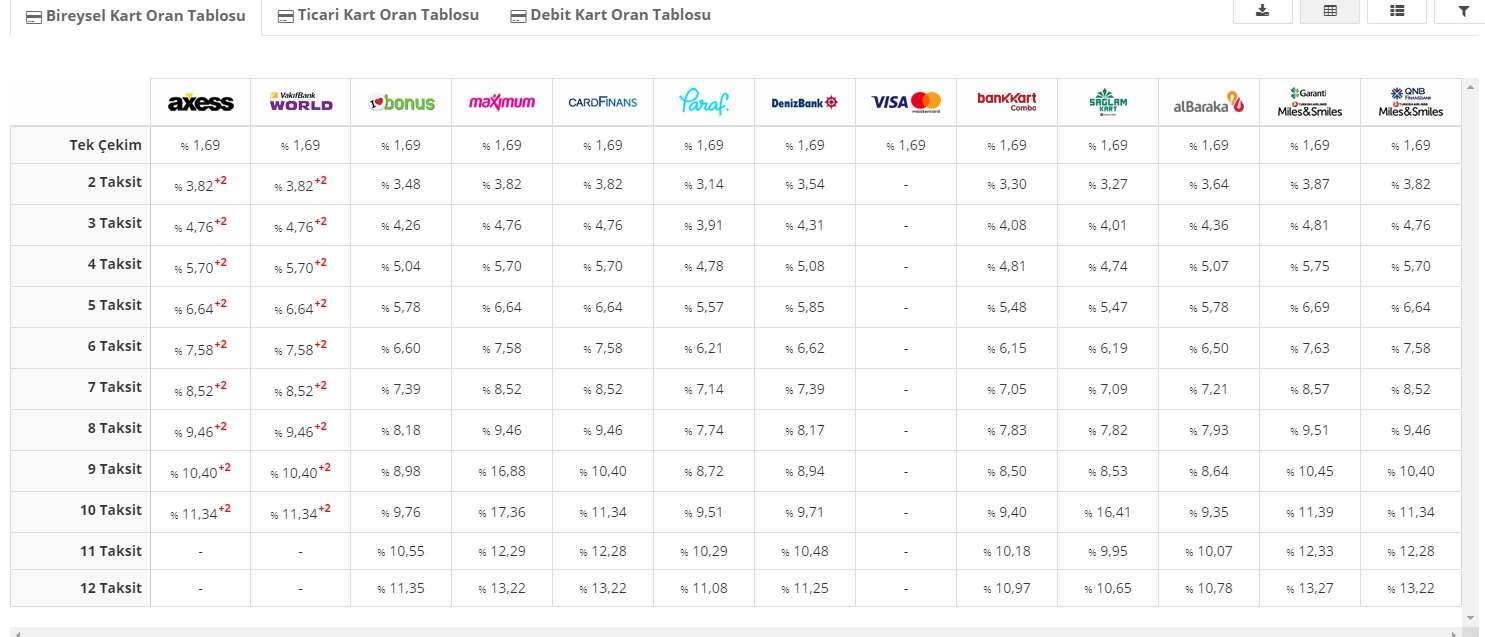The width and height of the screenshot is (1485, 637).
Task: Click the alBaraka logo
Action: [x=1208, y=102]
